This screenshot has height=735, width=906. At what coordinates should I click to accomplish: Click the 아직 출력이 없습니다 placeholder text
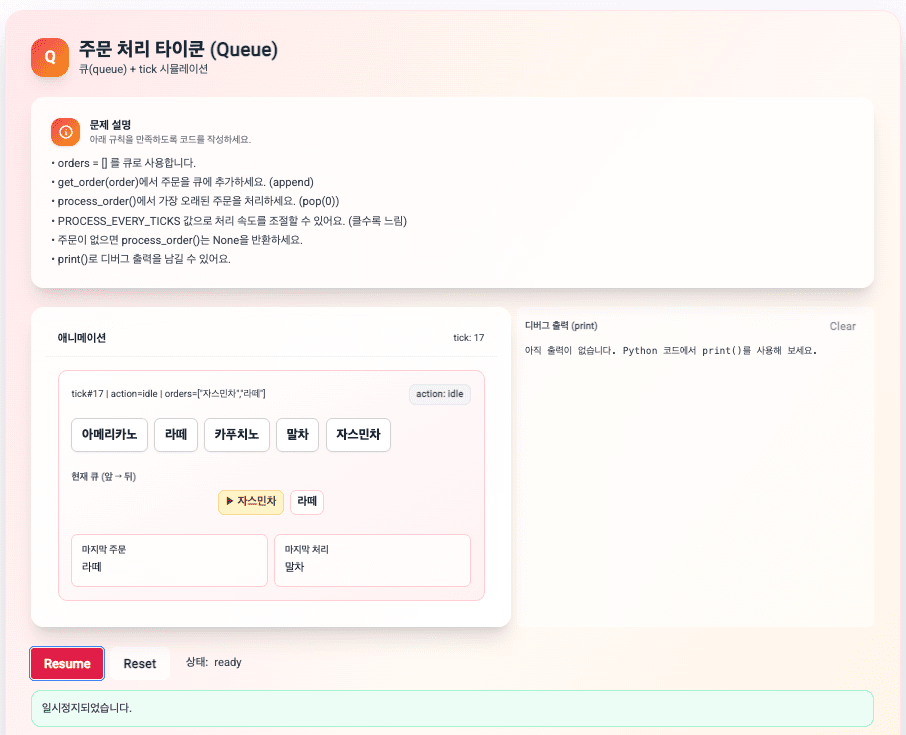point(670,351)
